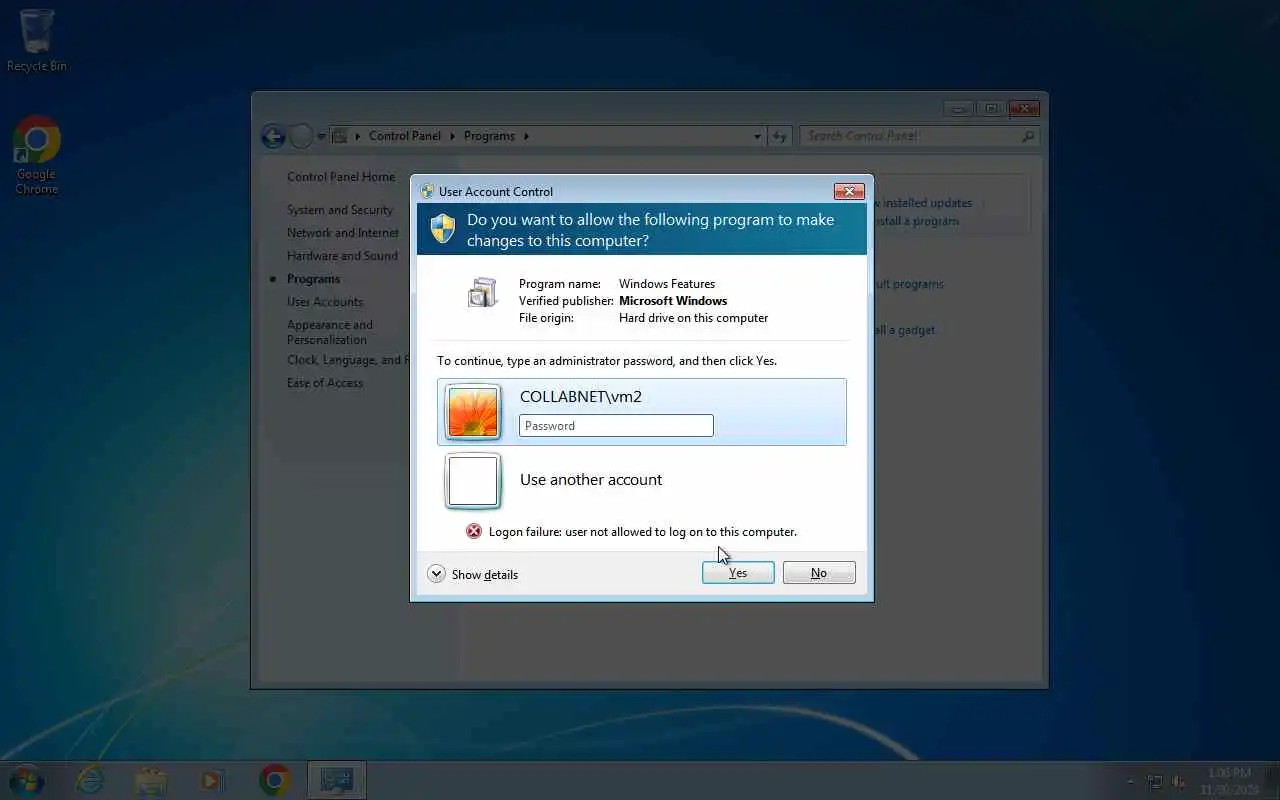Expand Show details chevron
Screen dimensions: 1280x800
[x=436, y=574]
